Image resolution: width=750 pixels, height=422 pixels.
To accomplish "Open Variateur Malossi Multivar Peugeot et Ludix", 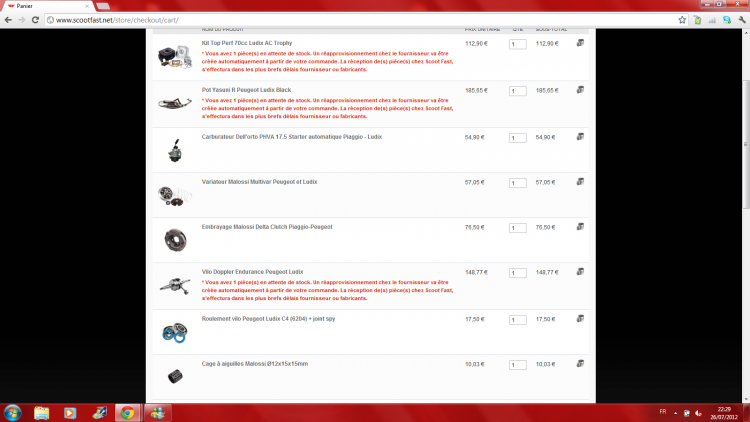I will click(x=259, y=182).
